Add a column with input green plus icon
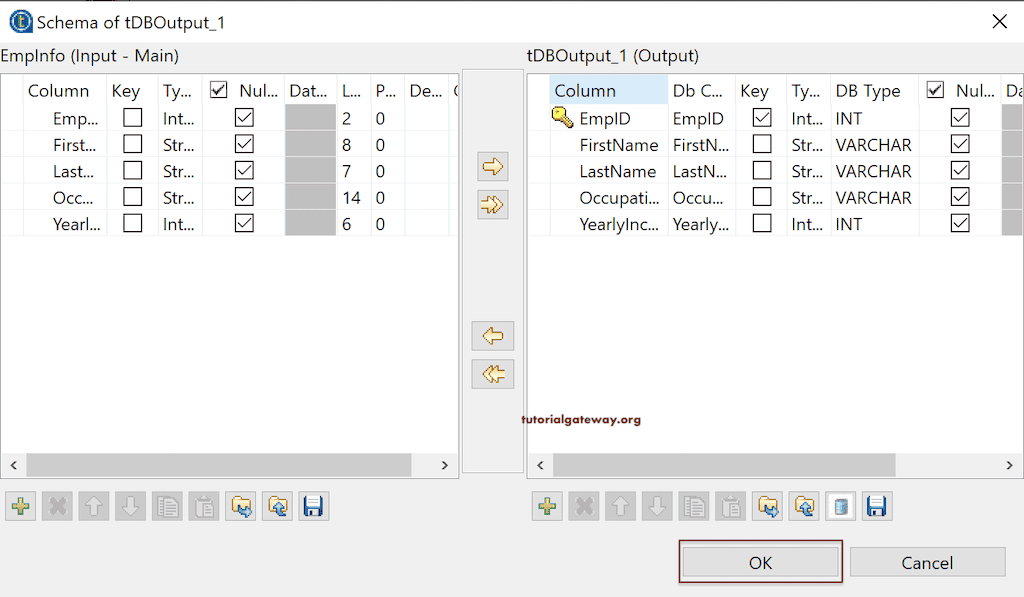This screenshot has width=1024, height=597. pyautogui.click(x=21, y=506)
